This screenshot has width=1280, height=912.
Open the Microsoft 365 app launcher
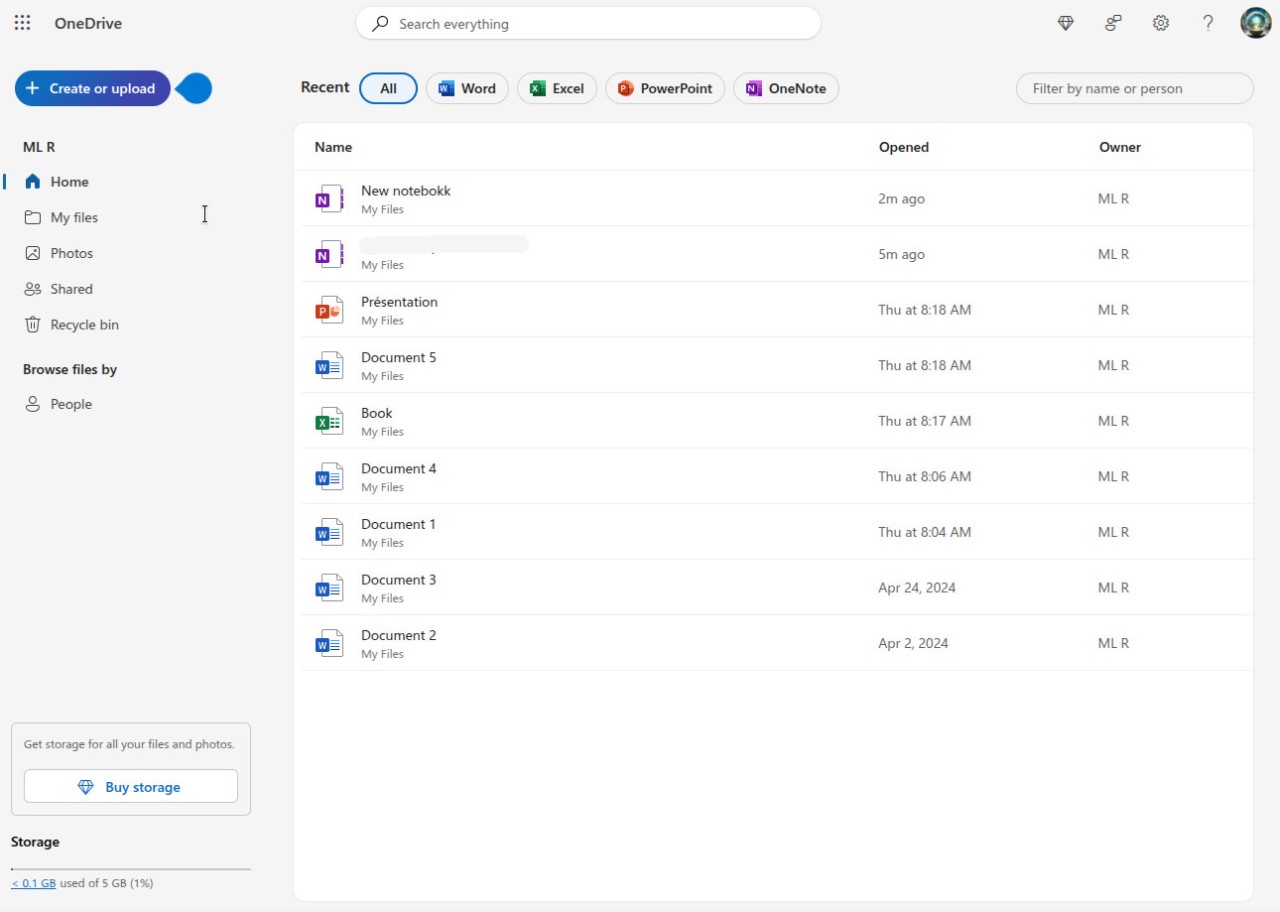pyautogui.click(x=22, y=22)
